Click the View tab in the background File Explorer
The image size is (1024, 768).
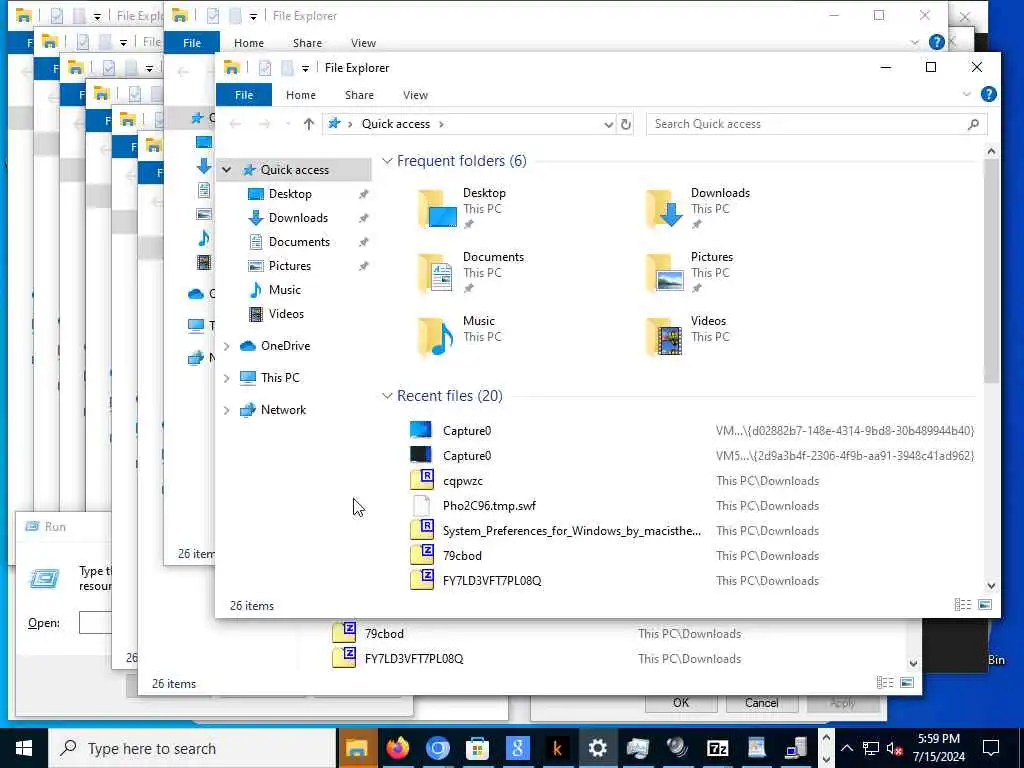pyautogui.click(x=363, y=43)
